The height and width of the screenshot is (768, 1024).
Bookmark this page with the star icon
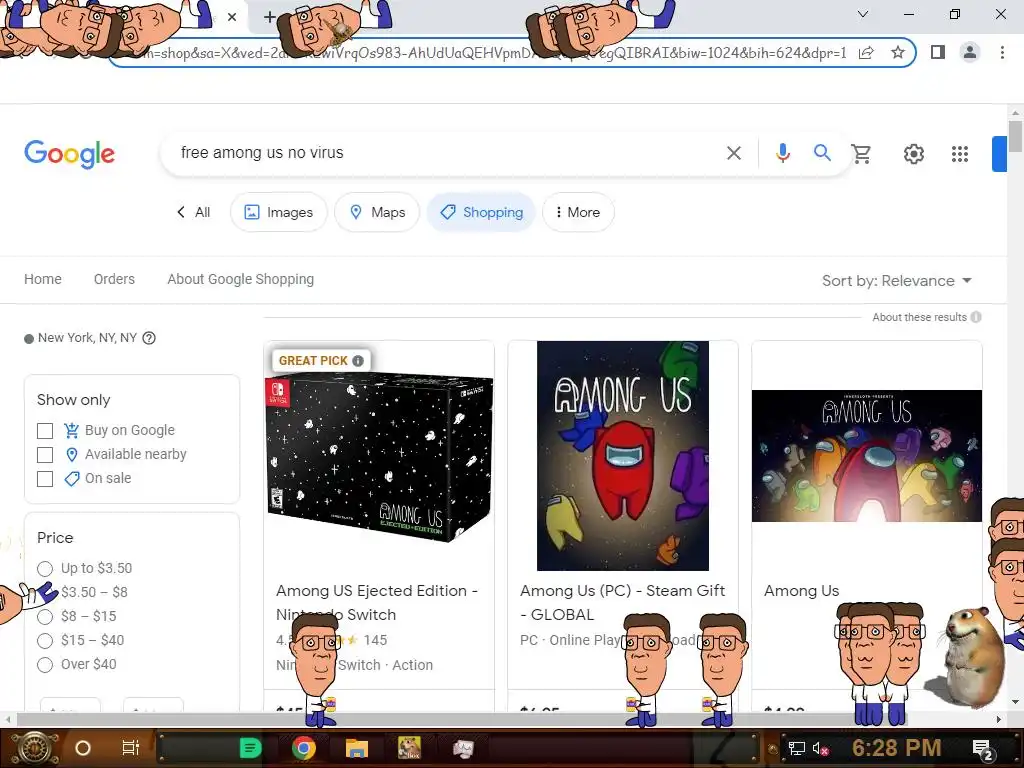click(898, 52)
